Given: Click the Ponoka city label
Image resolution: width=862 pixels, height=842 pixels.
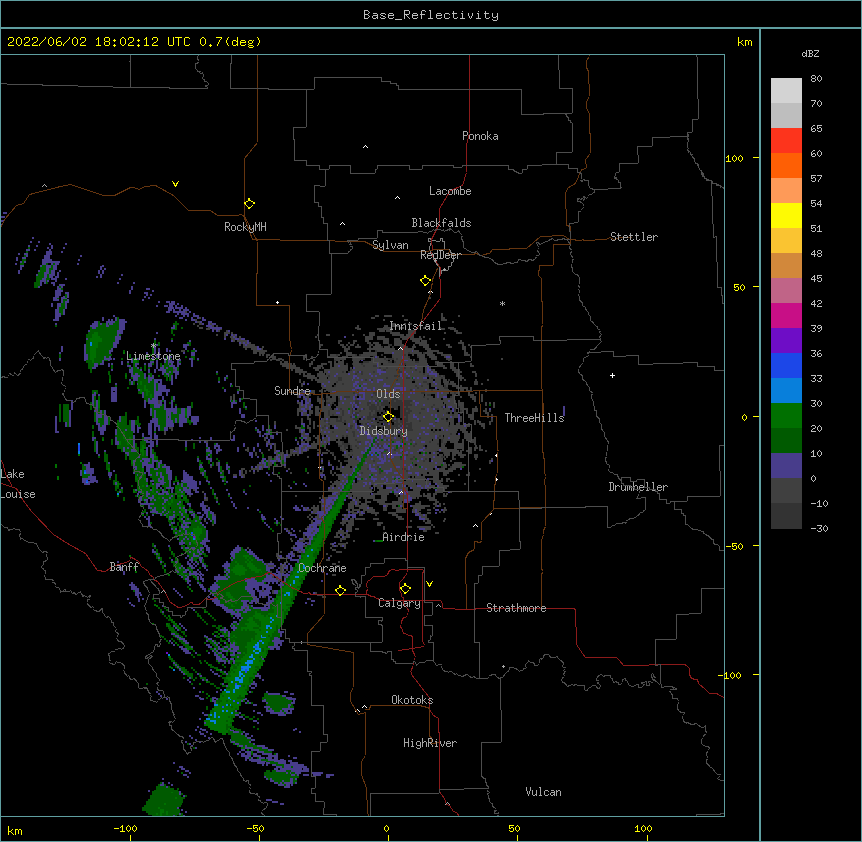Looking at the screenshot, I should pyautogui.click(x=480, y=136).
